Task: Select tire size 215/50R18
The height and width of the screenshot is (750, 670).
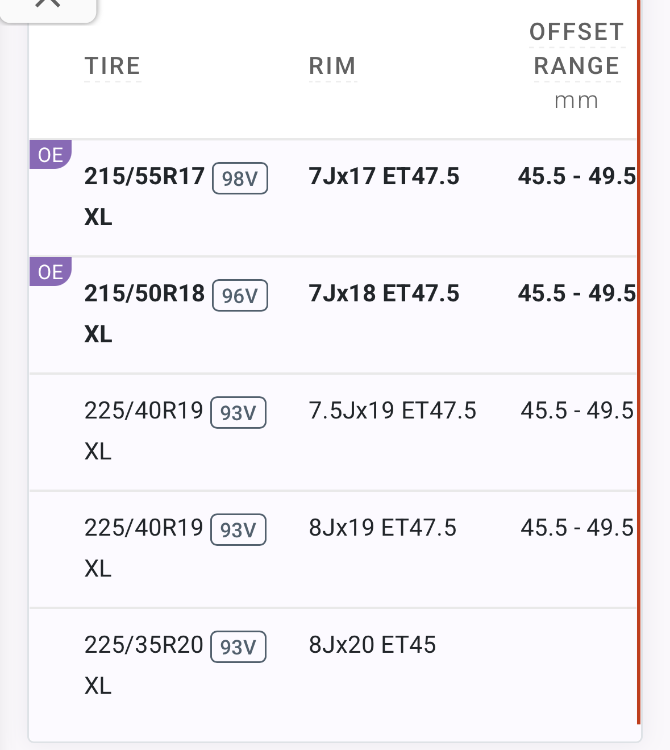Action: (144, 293)
